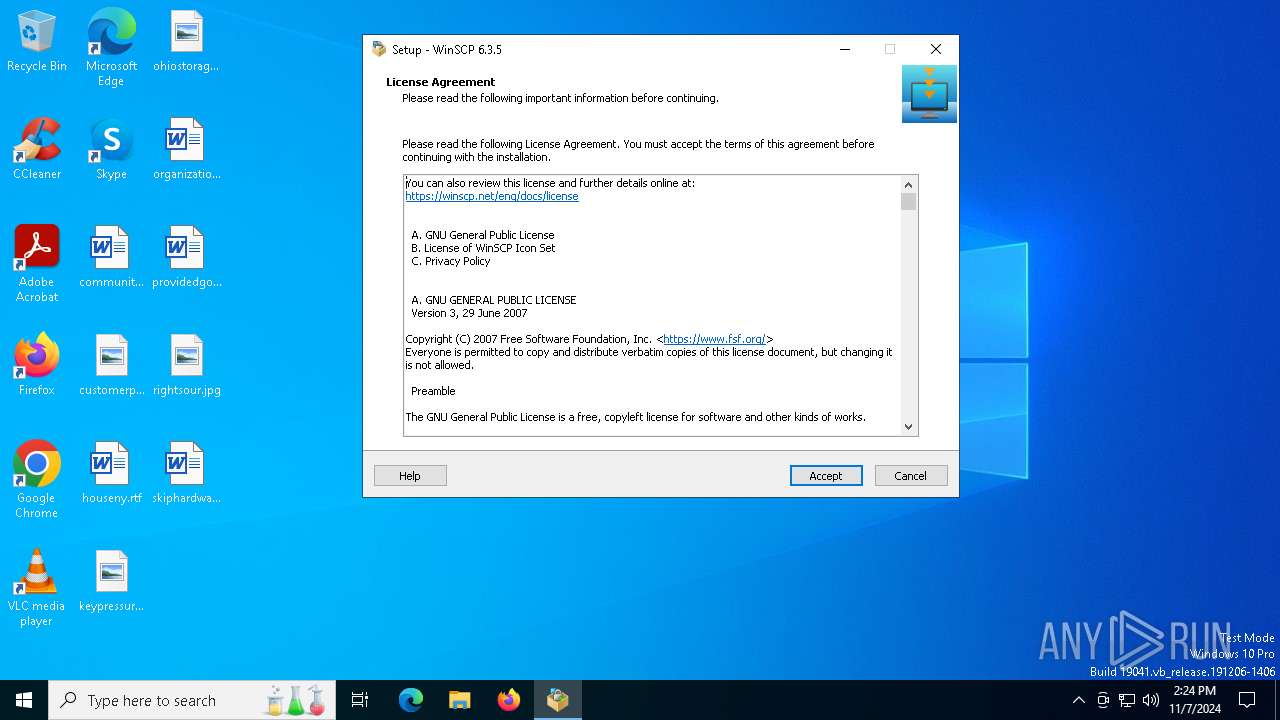Click the license scrollbar thumb
The height and width of the screenshot is (720, 1280).
pos(909,201)
